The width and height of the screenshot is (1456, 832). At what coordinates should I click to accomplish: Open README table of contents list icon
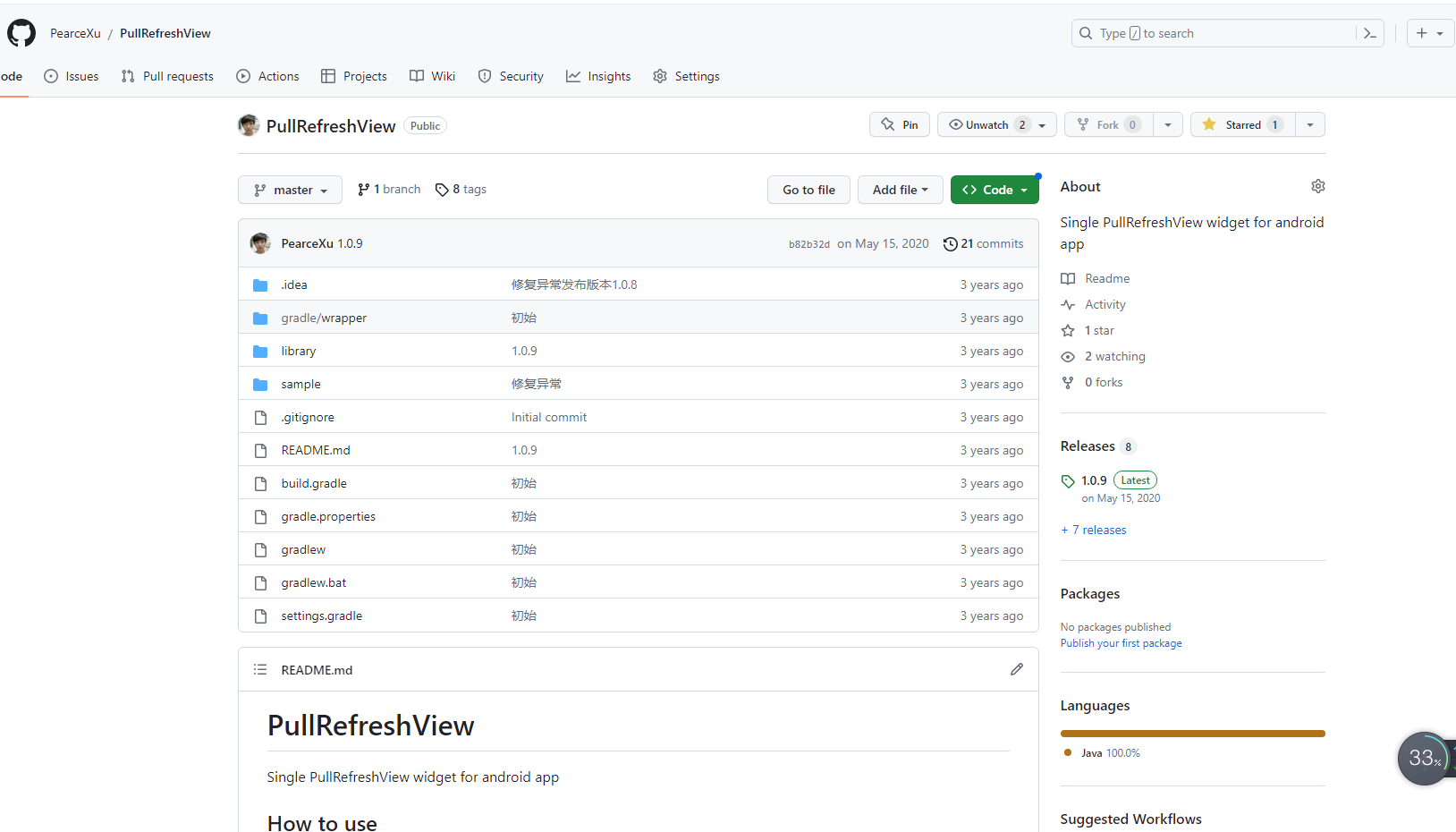pos(260,669)
